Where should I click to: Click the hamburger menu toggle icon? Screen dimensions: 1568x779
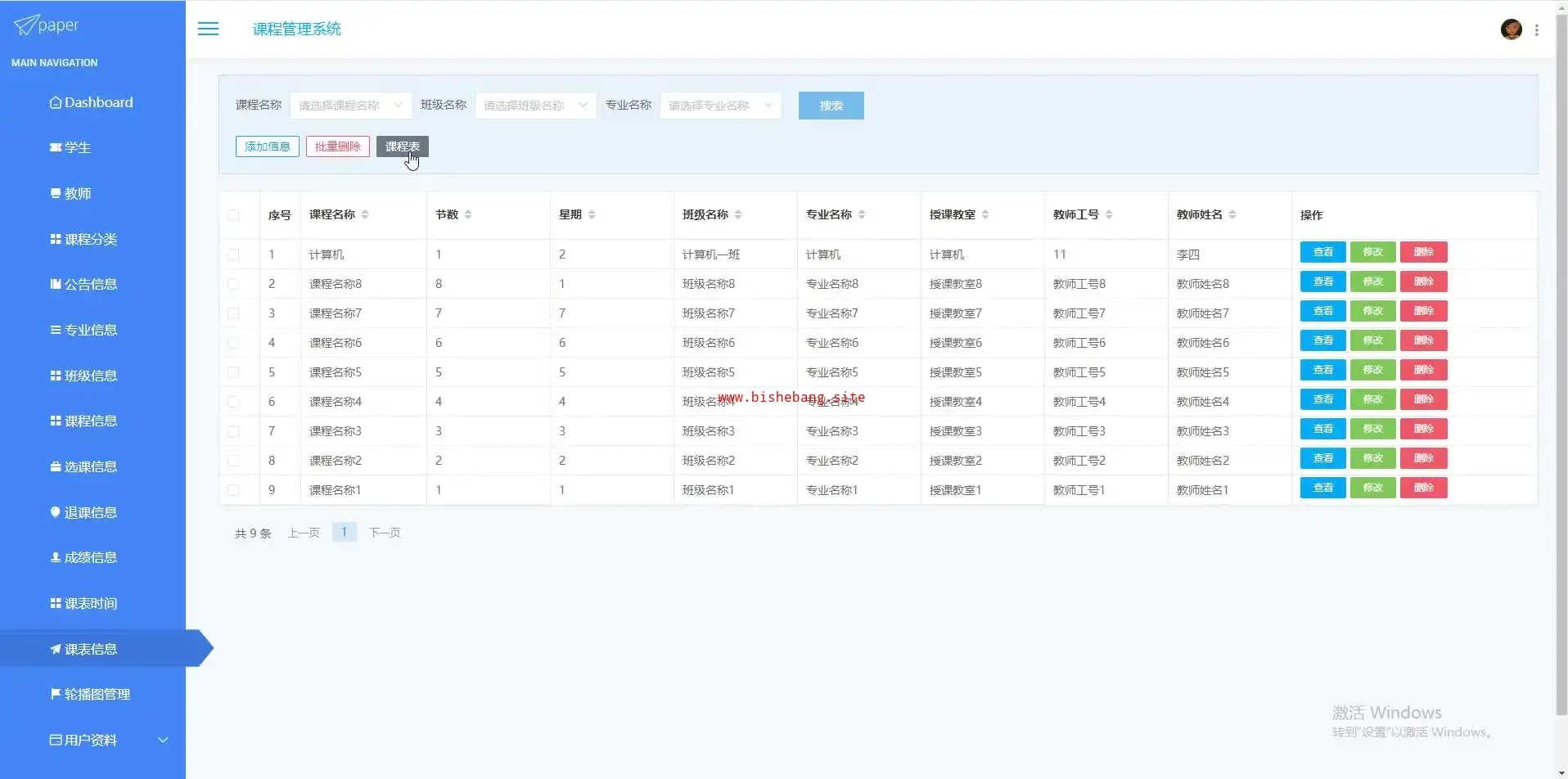pos(209,29)
